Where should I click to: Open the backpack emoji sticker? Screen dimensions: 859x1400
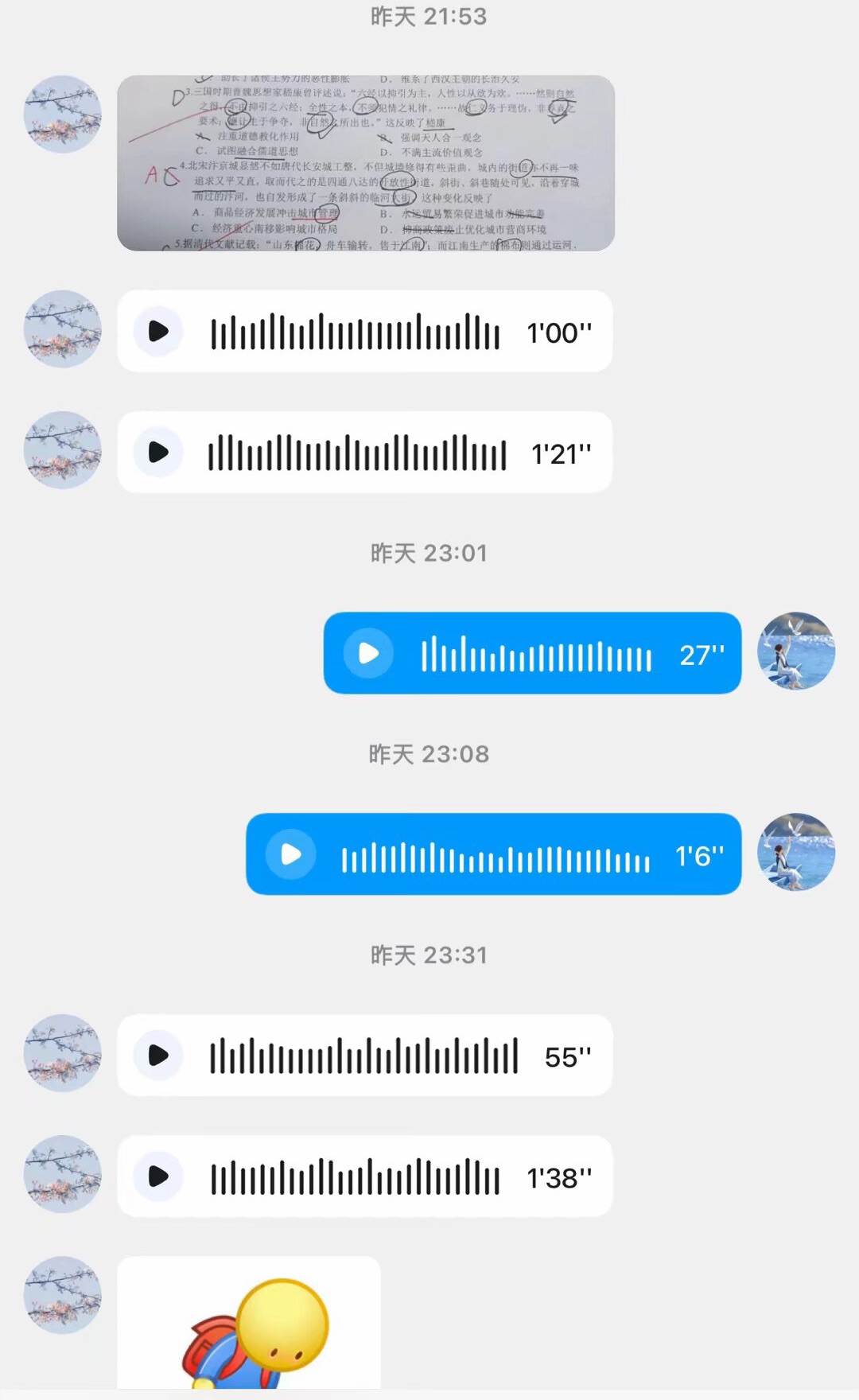coord(249,1322)
